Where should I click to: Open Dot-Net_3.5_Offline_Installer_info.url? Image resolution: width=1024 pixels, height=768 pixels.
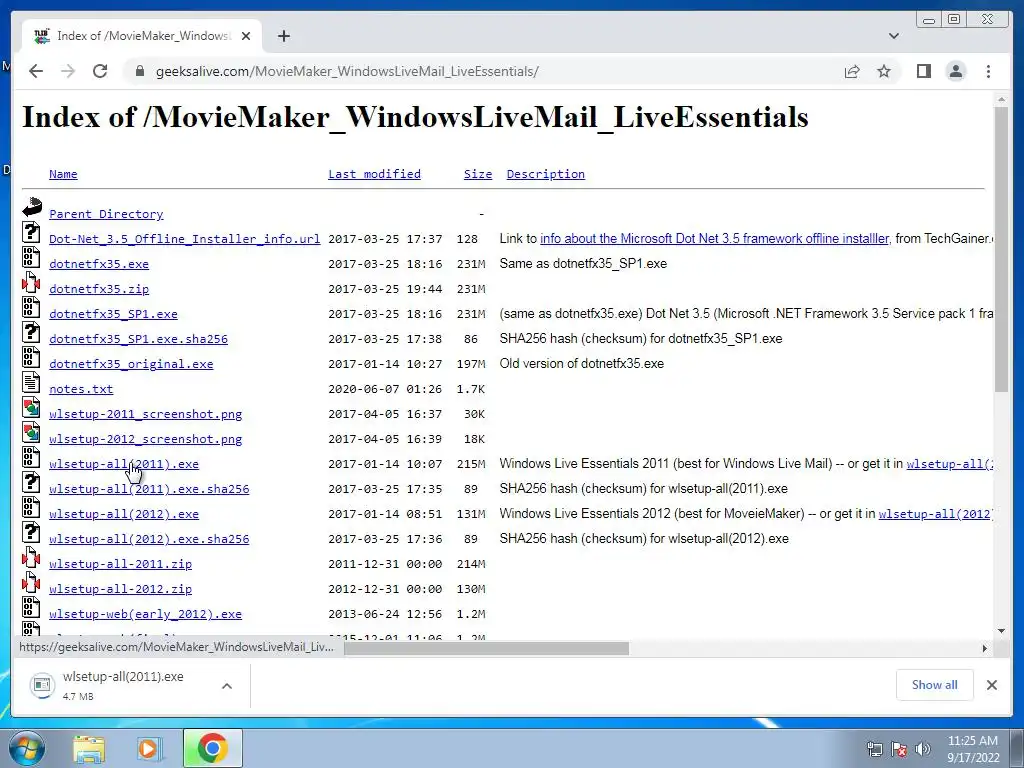point(185,239)
